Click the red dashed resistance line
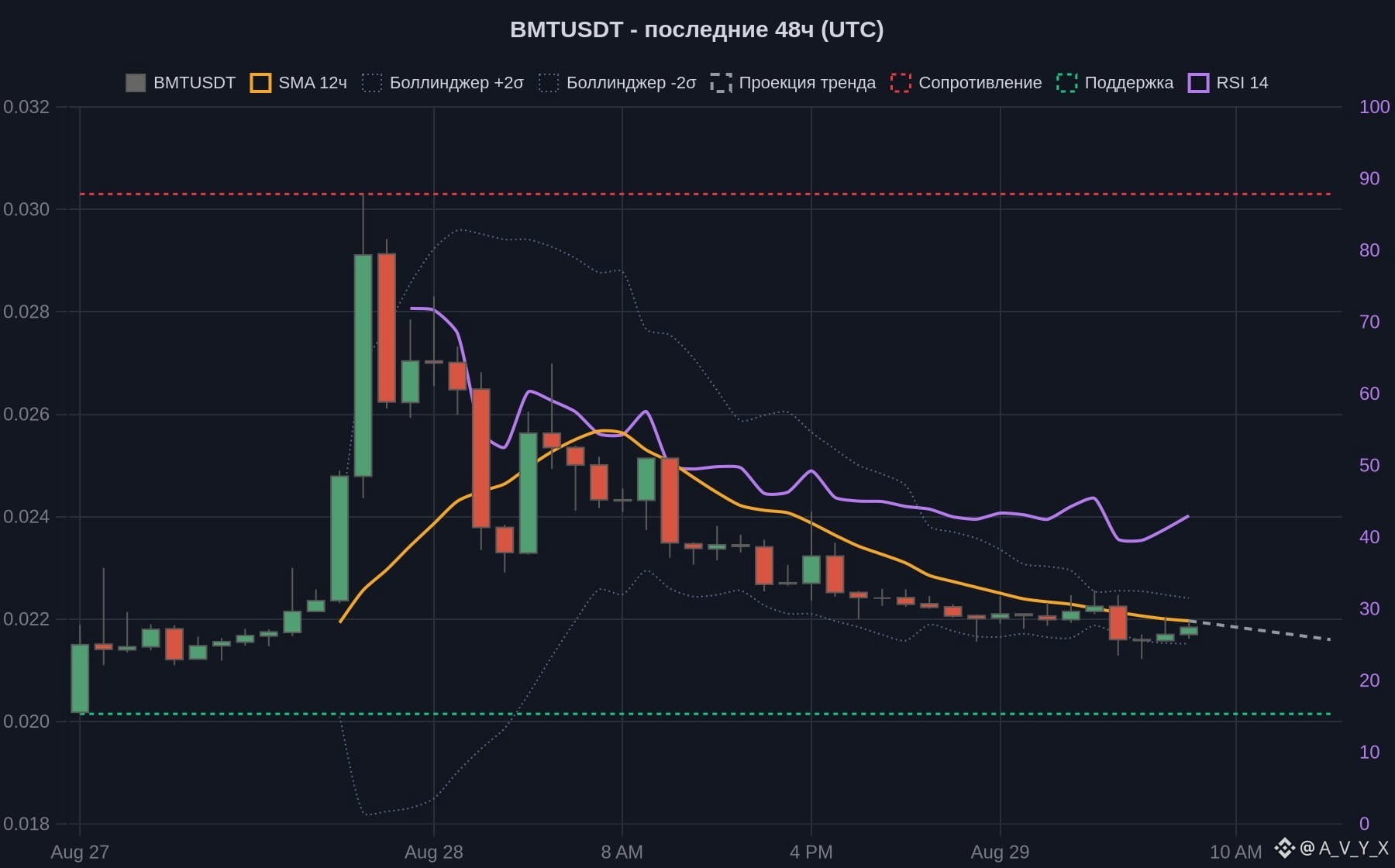Viewport: 1395px width, 868px height. (x=705, y=194)
